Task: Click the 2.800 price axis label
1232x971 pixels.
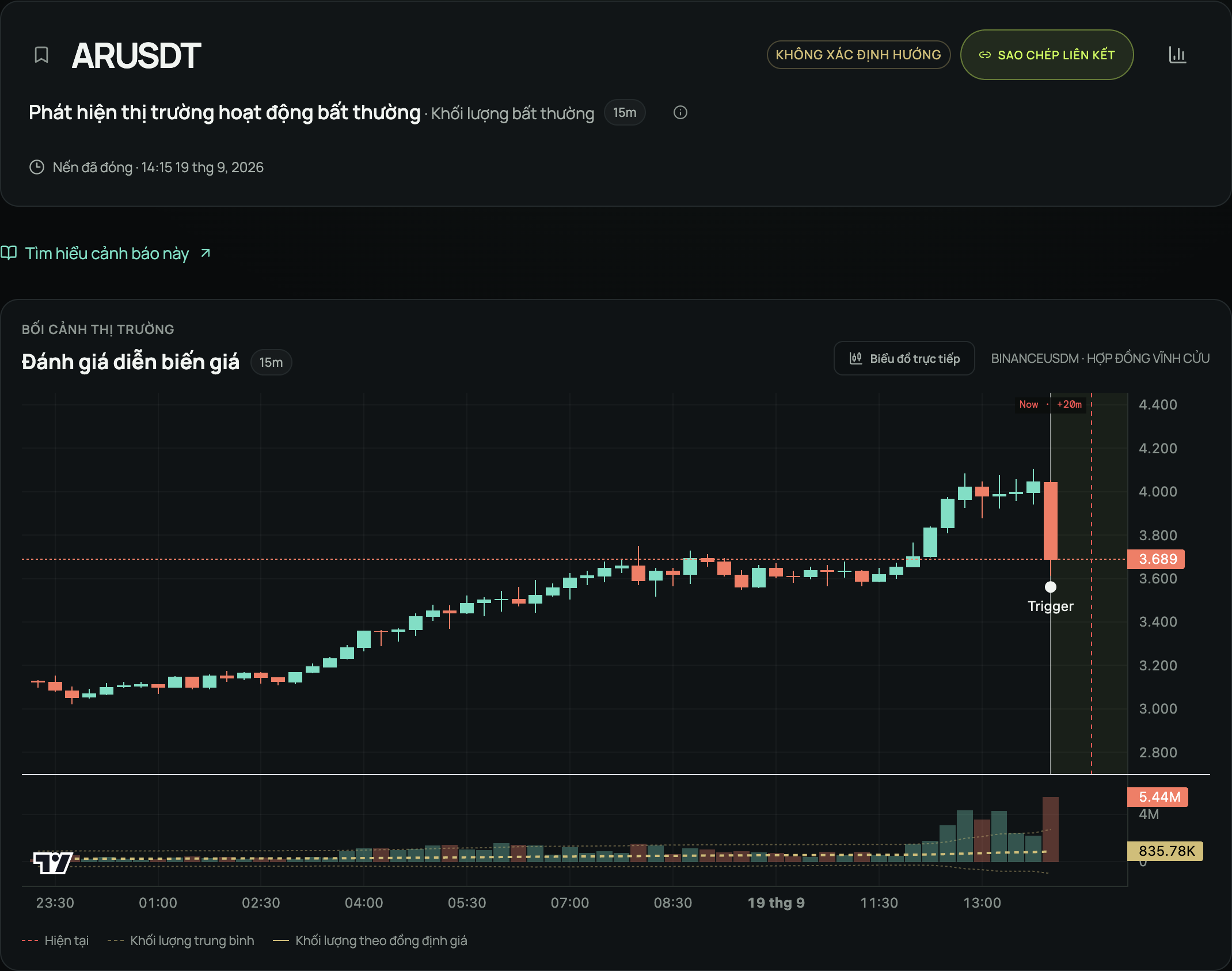Action: [x=1158, y=752]
